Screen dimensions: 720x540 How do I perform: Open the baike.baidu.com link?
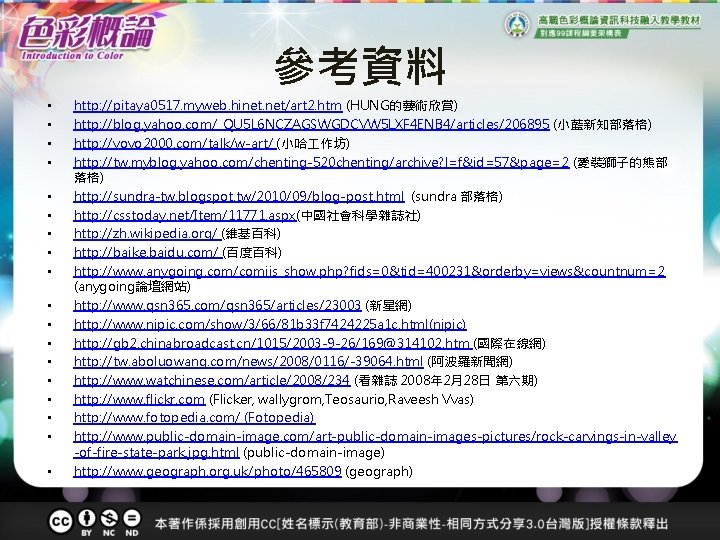coord(147,253)
